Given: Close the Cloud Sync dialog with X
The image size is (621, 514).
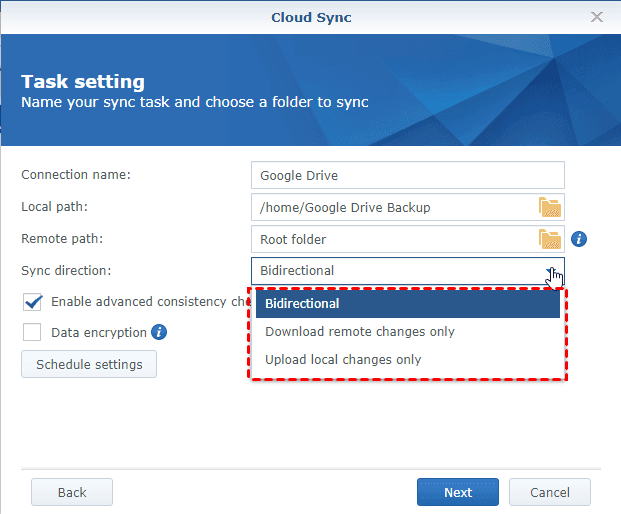Looking at the screenshot, I should (597, 17).
